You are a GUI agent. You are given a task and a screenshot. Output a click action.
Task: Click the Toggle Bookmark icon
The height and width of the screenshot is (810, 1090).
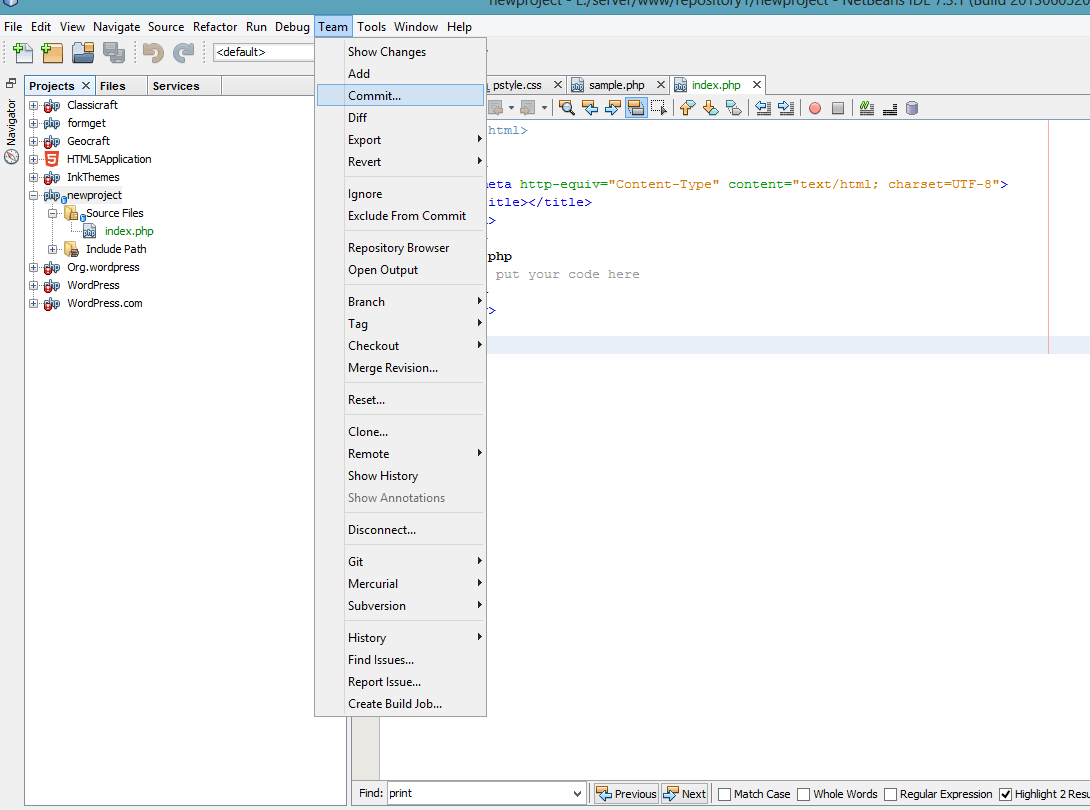click(x=733, y=108)
